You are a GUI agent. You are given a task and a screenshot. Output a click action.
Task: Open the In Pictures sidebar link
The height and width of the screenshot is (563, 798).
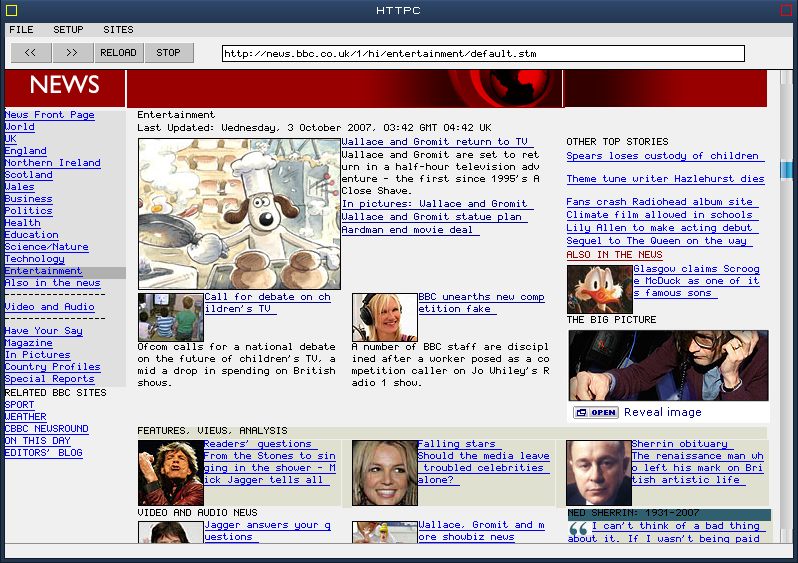click(38, 355)
